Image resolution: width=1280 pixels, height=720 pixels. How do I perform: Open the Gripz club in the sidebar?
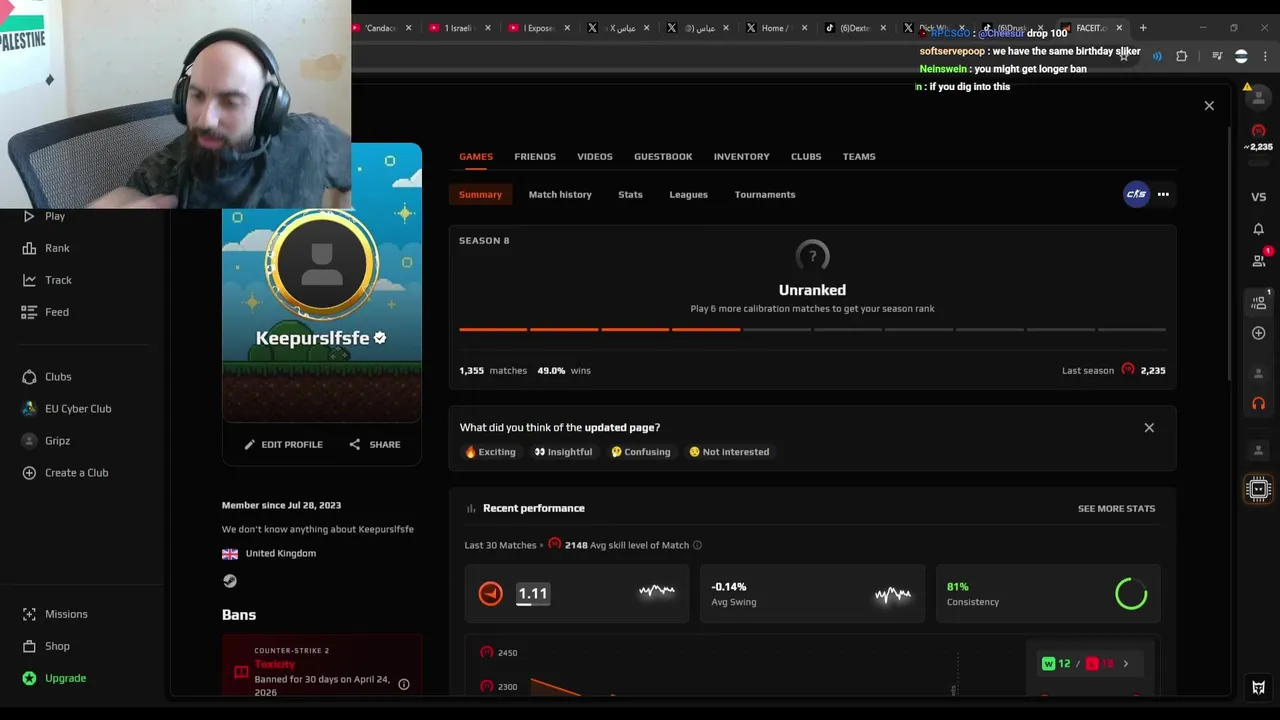[x=46, y=441]
